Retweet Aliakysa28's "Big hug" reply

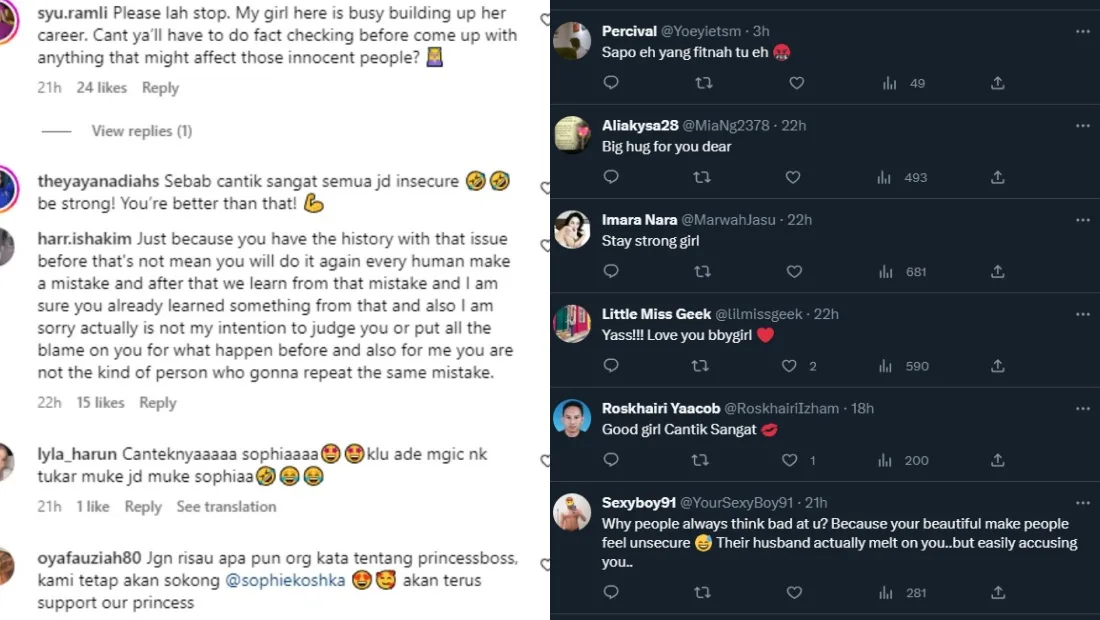[703, 178]
